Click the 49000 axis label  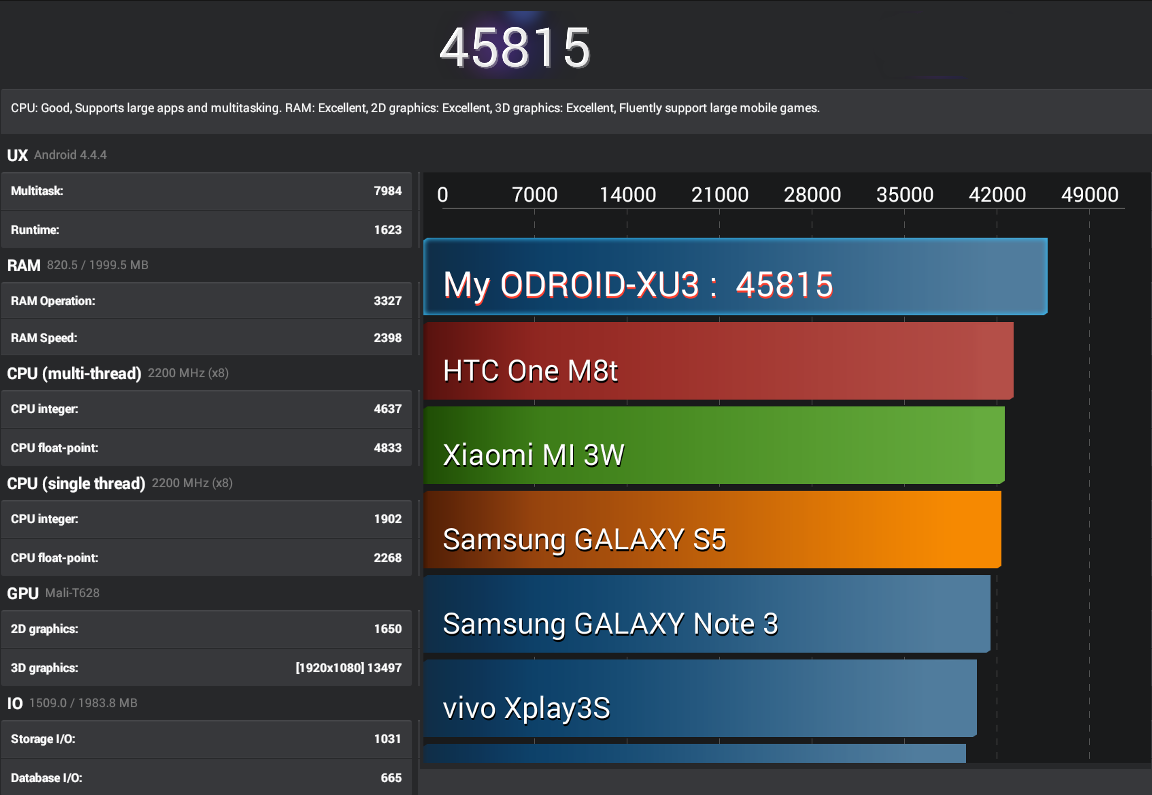[x=1090, y=195]
